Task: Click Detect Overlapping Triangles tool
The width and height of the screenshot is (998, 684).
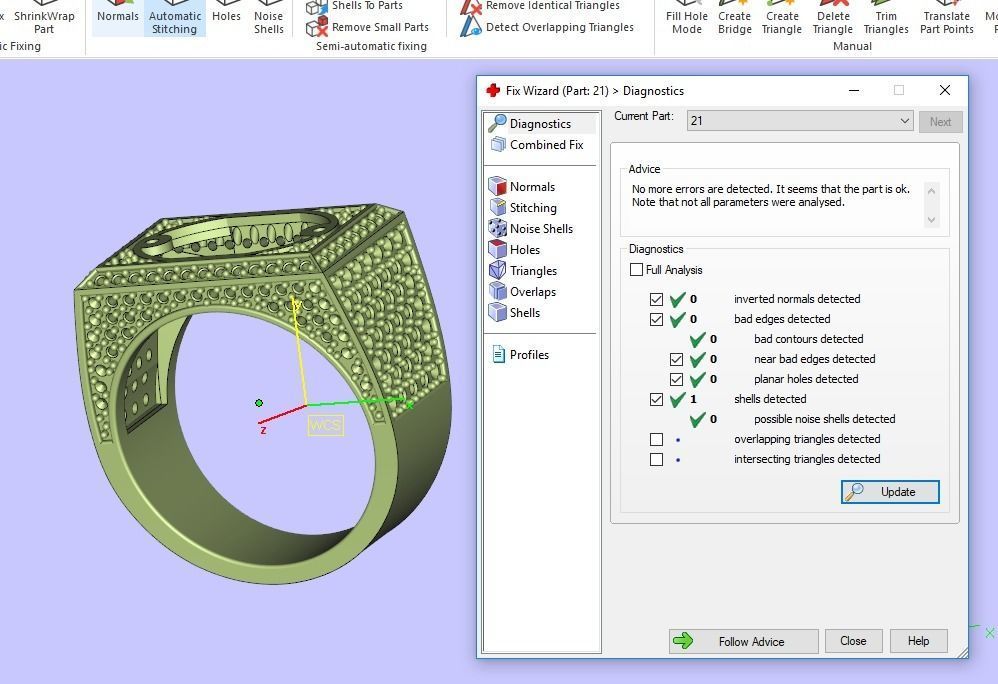Action: [x=547, y=27]
